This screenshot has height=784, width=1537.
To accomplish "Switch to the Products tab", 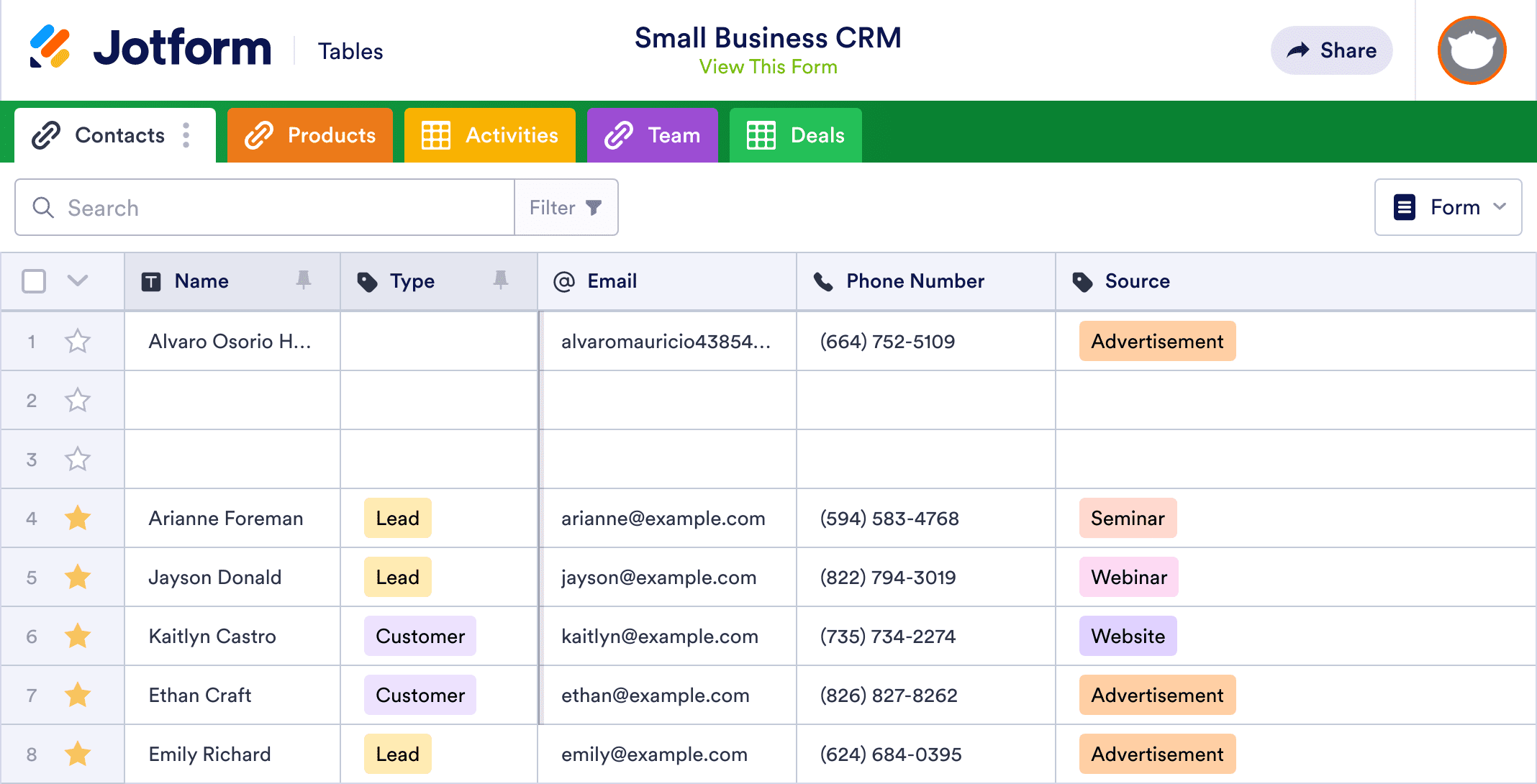I will point(310,135).
